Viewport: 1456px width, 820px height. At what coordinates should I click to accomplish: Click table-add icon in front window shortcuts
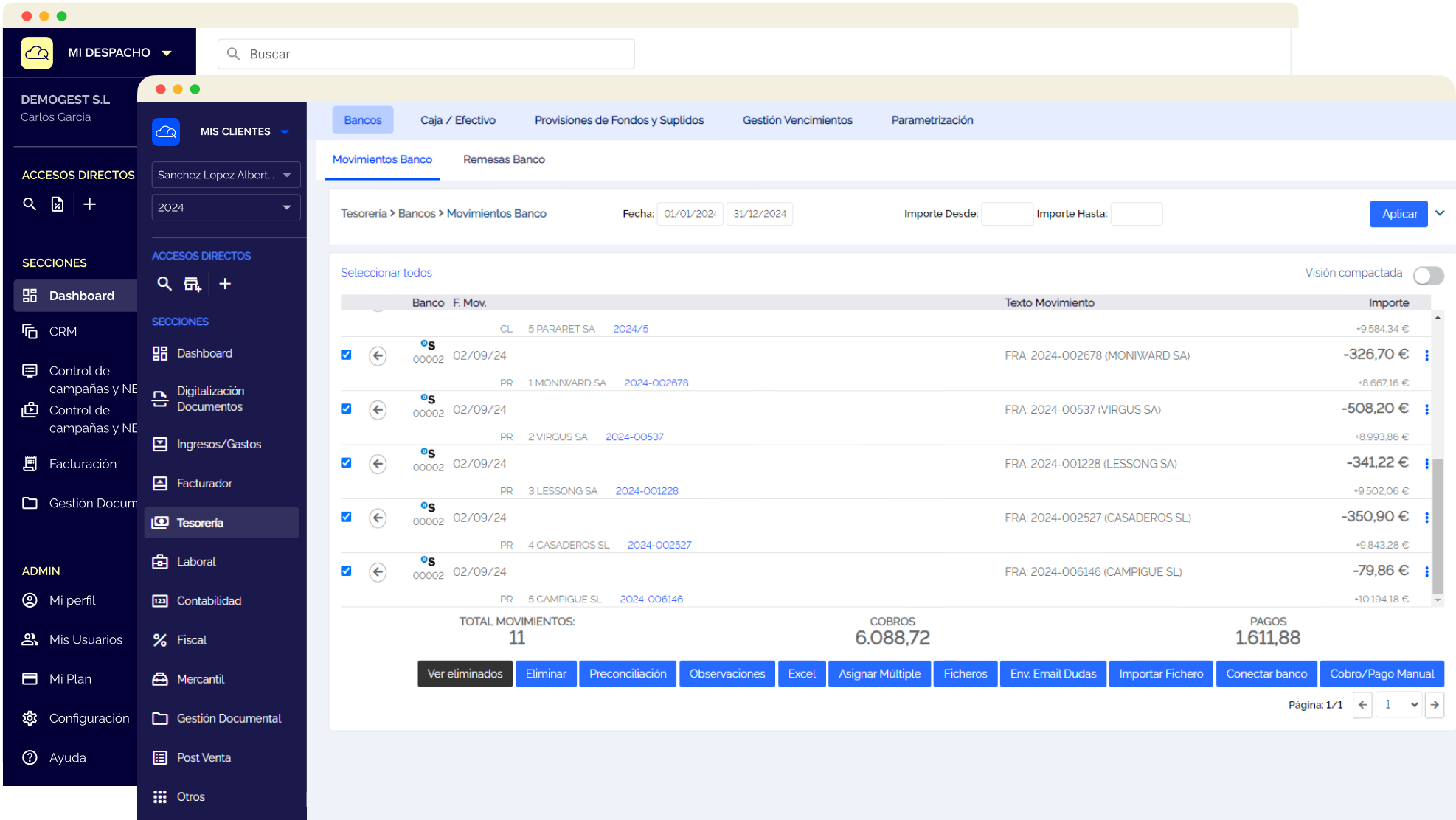click(193, 284)
